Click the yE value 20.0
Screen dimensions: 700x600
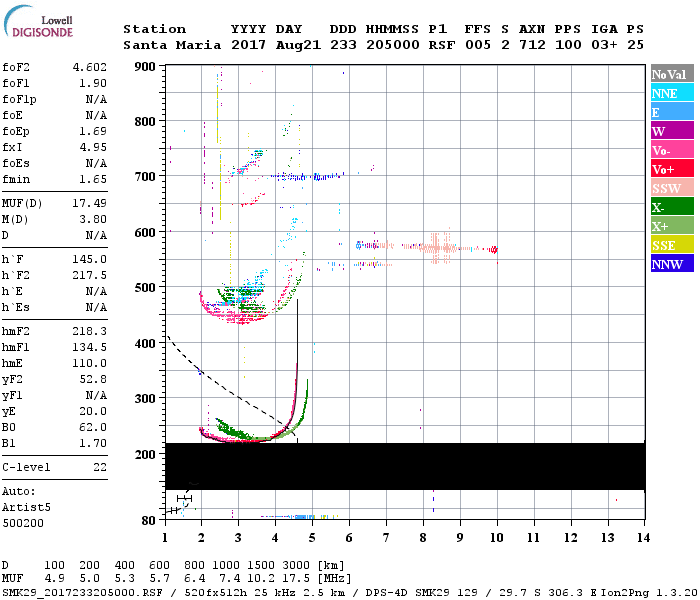(x=93, y=412)
